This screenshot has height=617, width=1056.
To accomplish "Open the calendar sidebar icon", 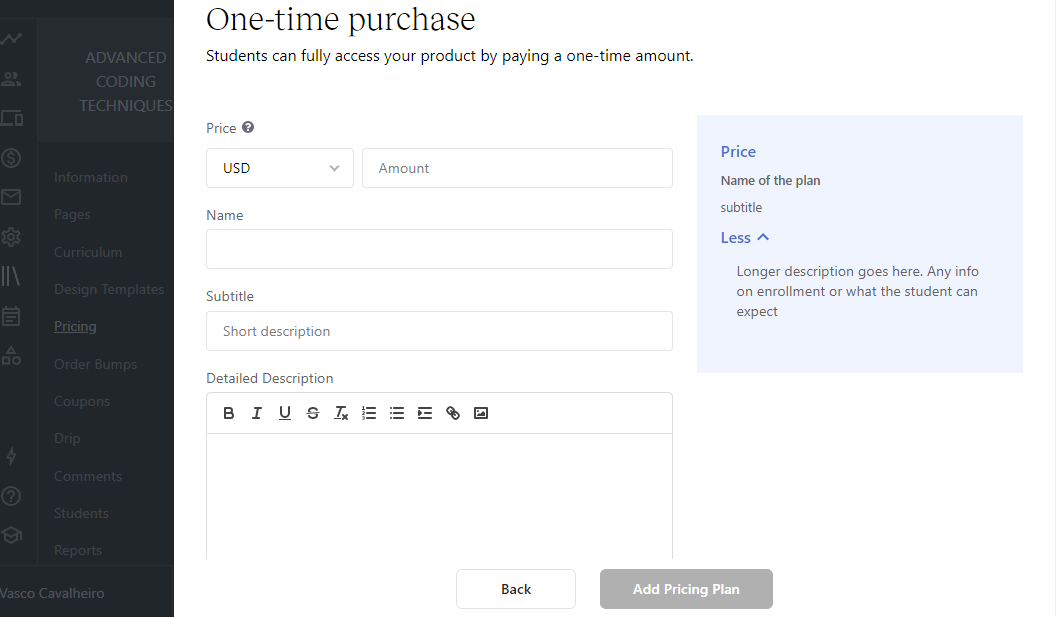I will coord(11,316).
